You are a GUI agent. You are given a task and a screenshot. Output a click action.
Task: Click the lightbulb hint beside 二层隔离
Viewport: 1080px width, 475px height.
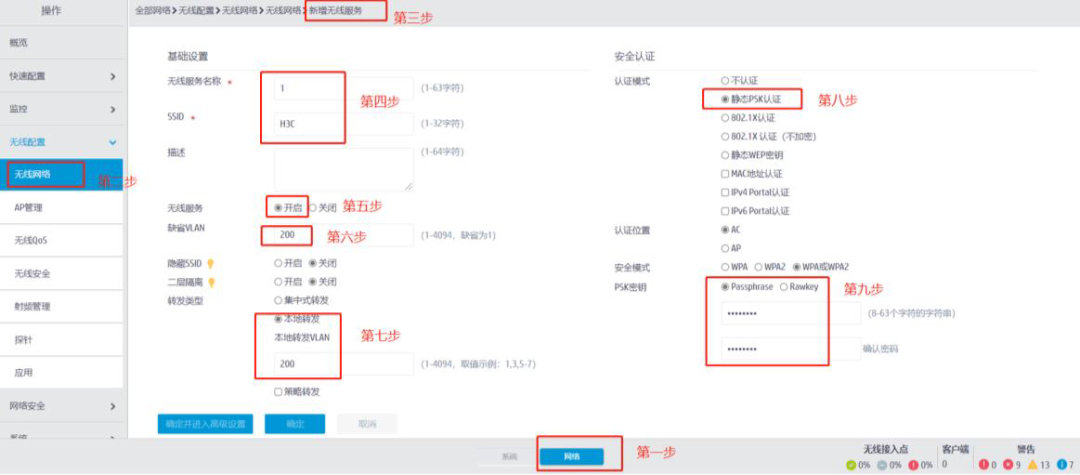click(211, 282)
